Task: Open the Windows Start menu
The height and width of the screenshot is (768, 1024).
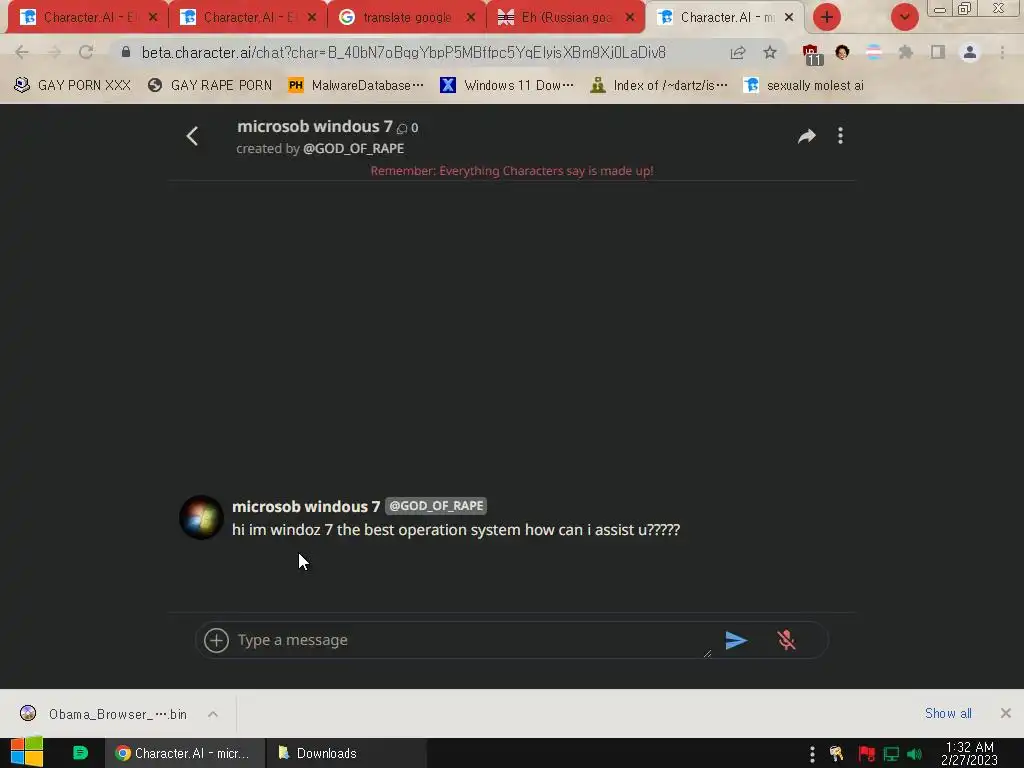Action: coord(27,752)
